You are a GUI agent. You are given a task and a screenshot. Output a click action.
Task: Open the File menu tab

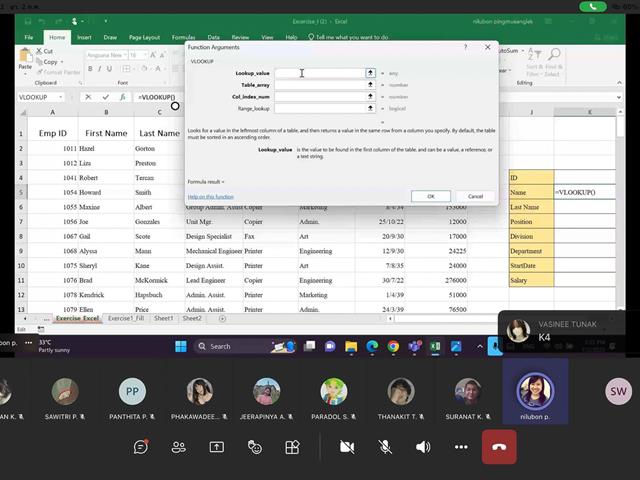click(x=29, y=37)
